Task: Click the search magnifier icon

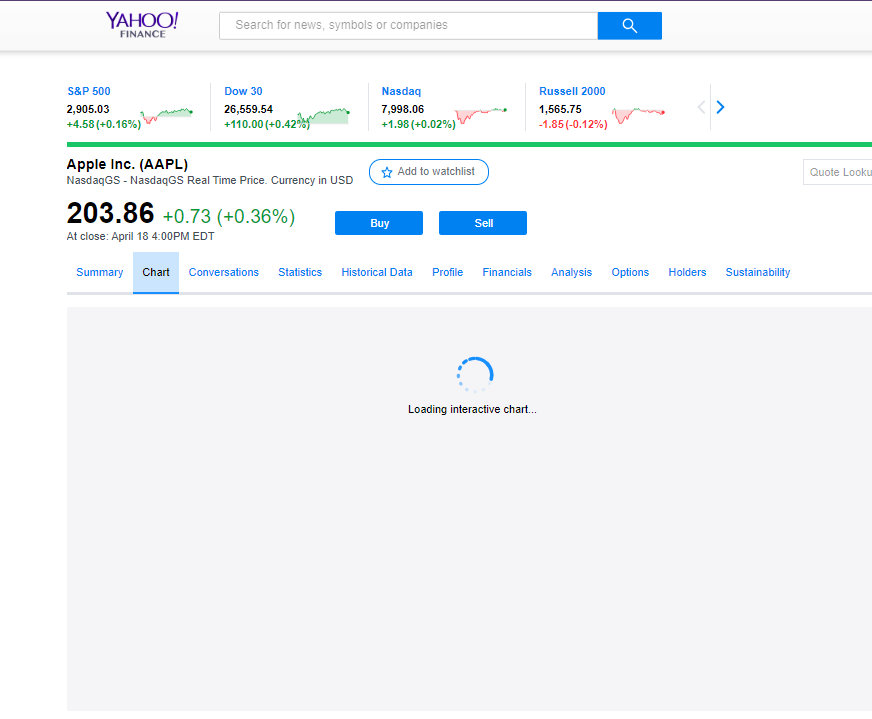Action: 629,25
